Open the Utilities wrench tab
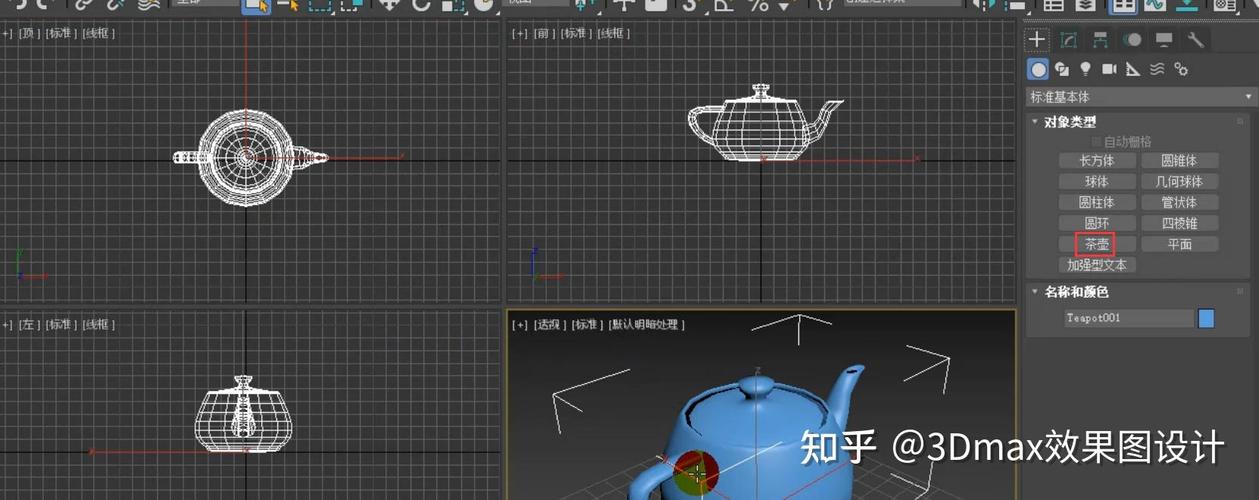Image resolution: width=1259 pixels, height=500 pixels. pos(1196,40)
